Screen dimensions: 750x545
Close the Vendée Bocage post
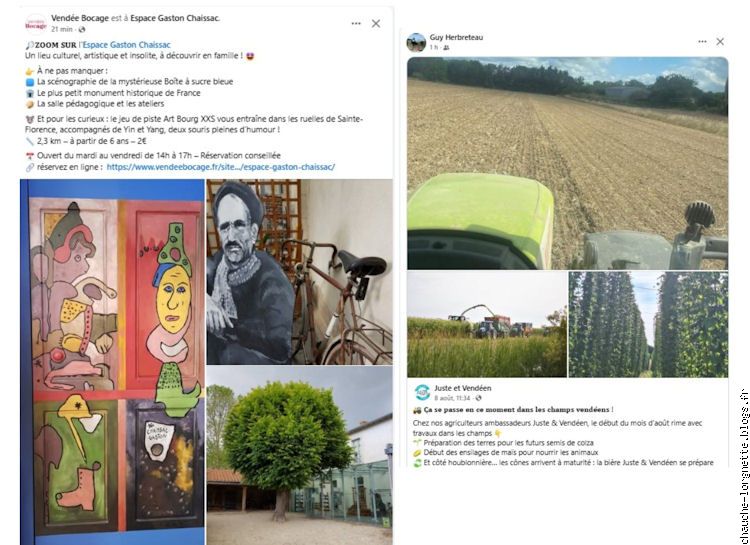click(376, 23)
